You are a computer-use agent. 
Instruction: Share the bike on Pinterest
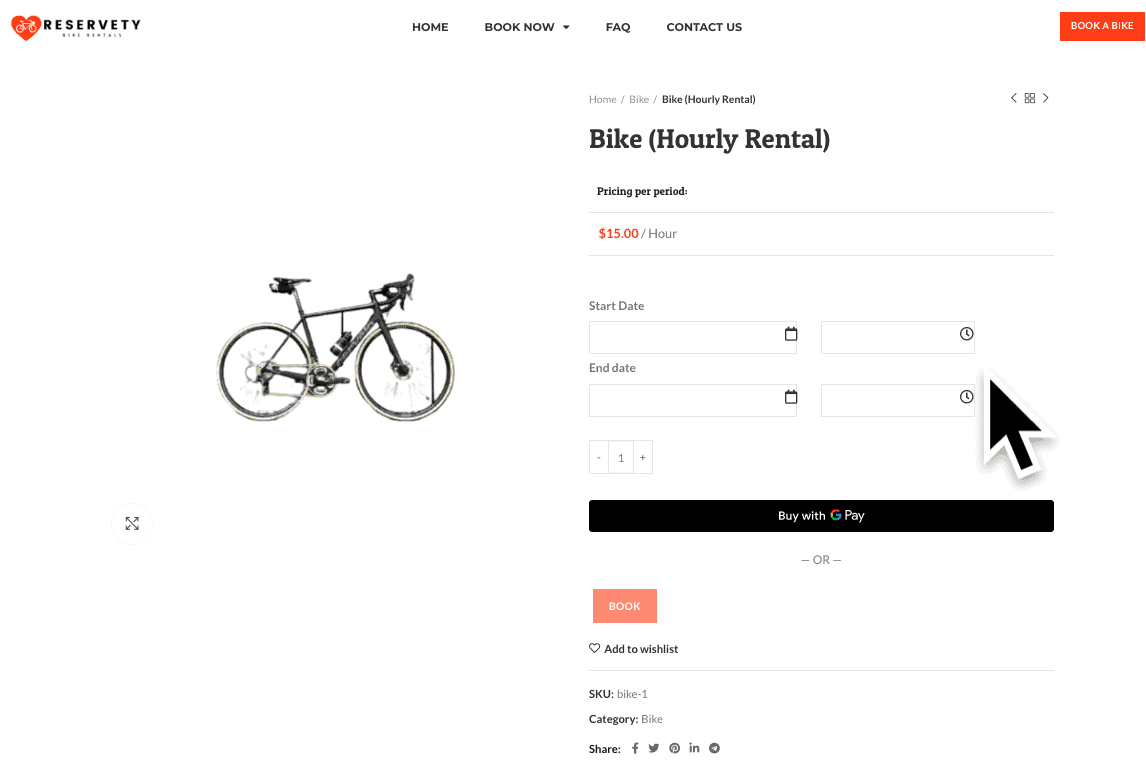point(674,748)
